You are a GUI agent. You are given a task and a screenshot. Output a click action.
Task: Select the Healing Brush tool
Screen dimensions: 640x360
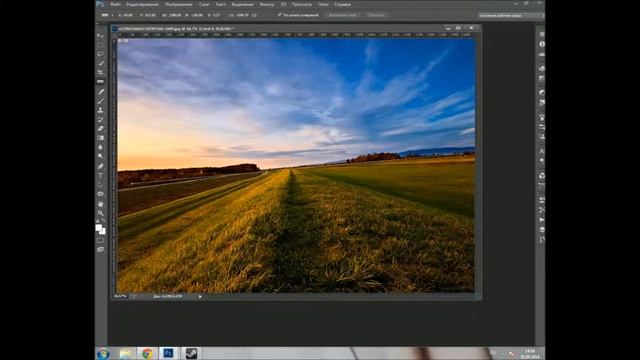100,92
